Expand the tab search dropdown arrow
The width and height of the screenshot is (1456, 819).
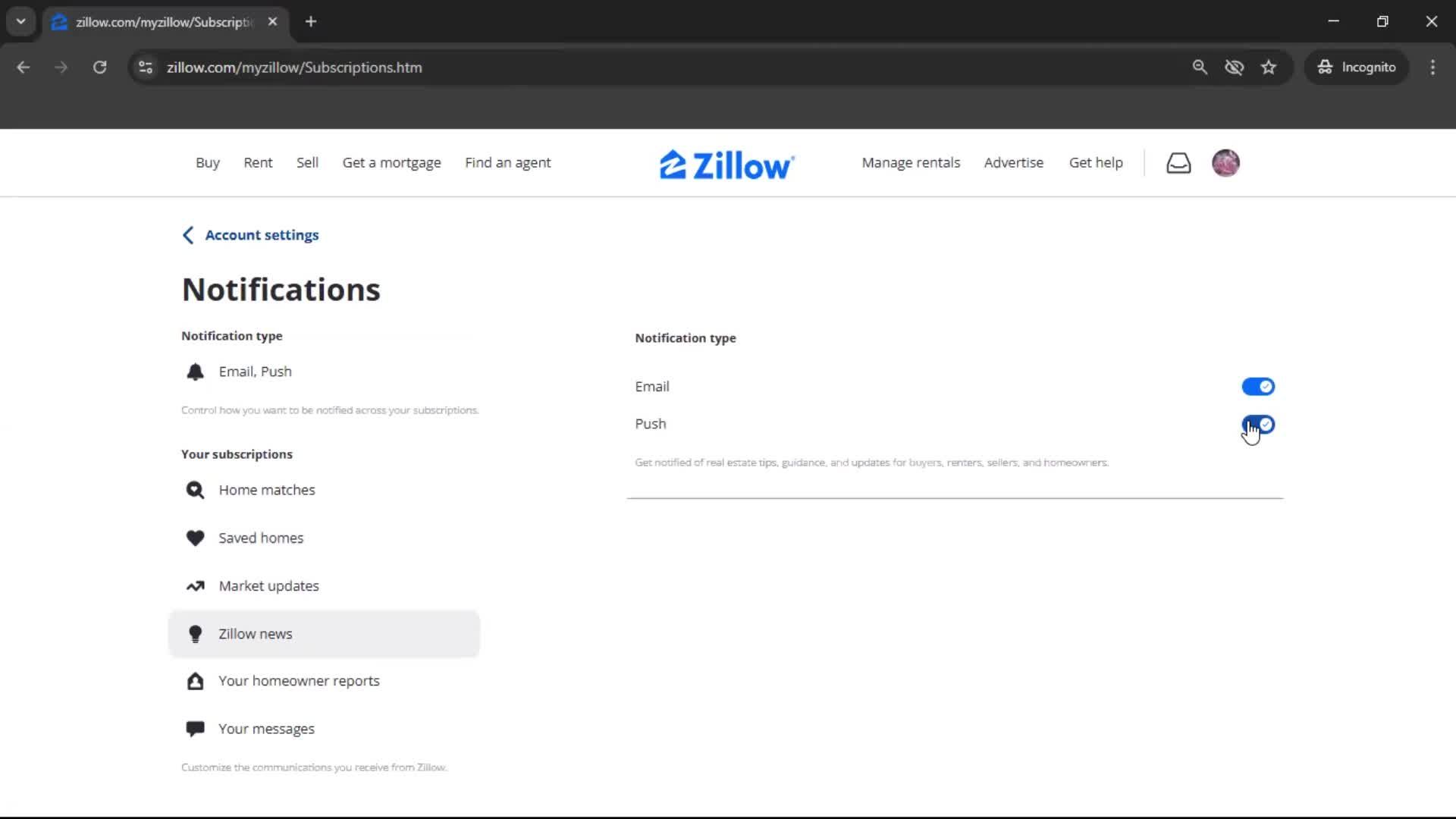20,21
